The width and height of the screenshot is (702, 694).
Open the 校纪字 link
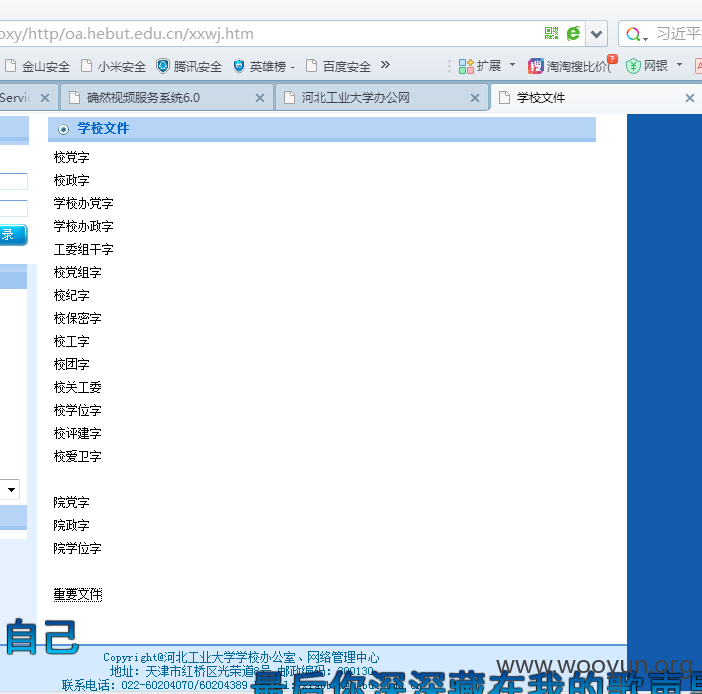tap(72, 295)
